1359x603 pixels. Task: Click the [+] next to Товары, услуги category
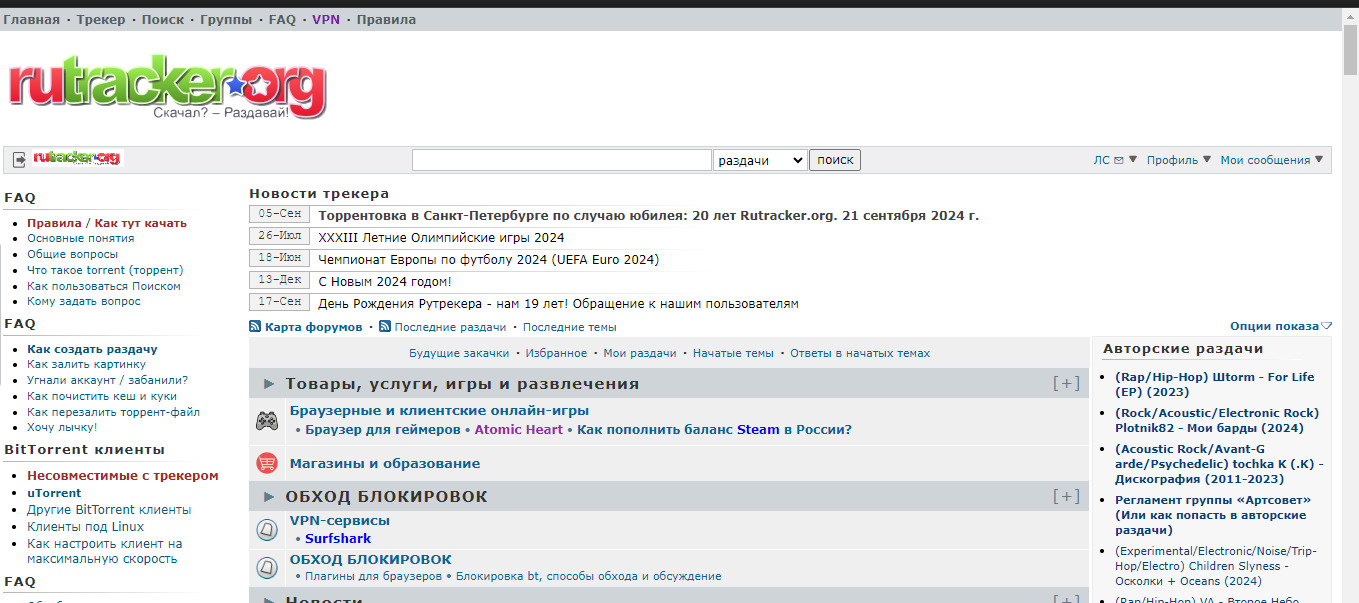click(x=1066, y=384)
